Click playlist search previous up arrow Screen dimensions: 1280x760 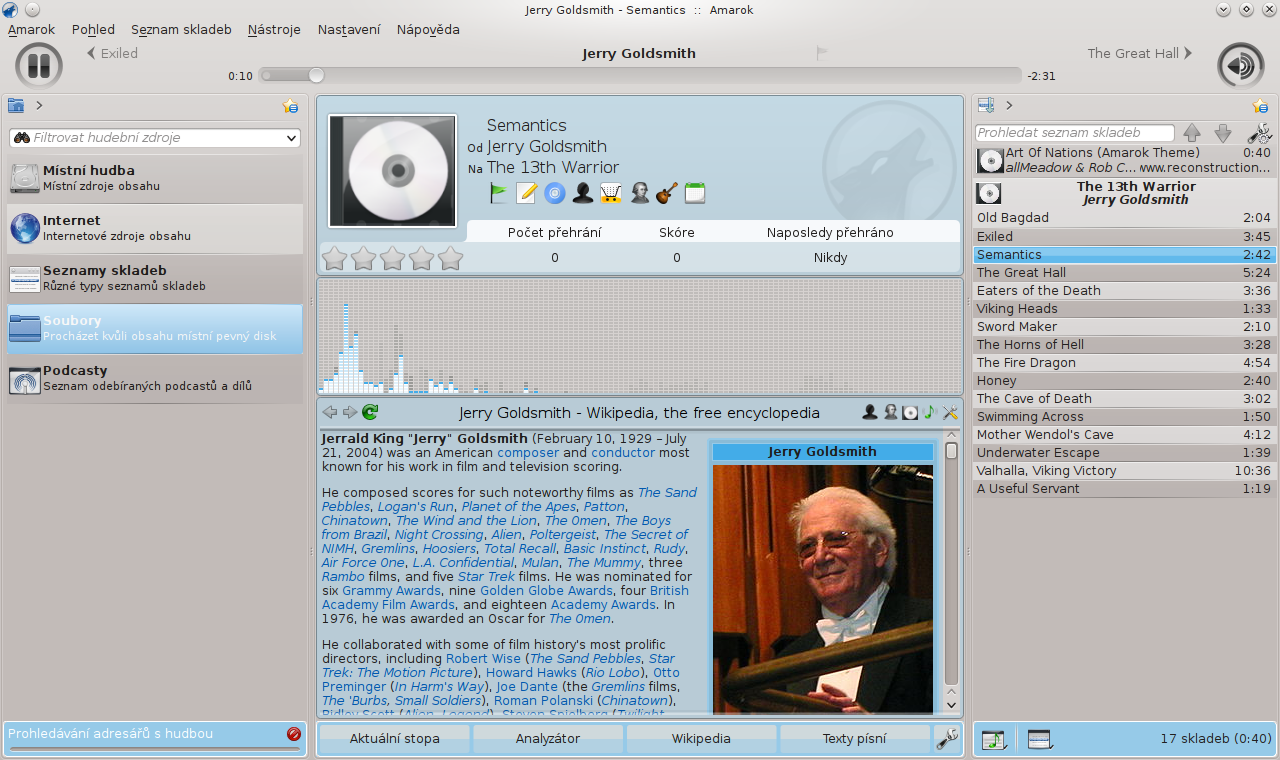point(1191,133)
